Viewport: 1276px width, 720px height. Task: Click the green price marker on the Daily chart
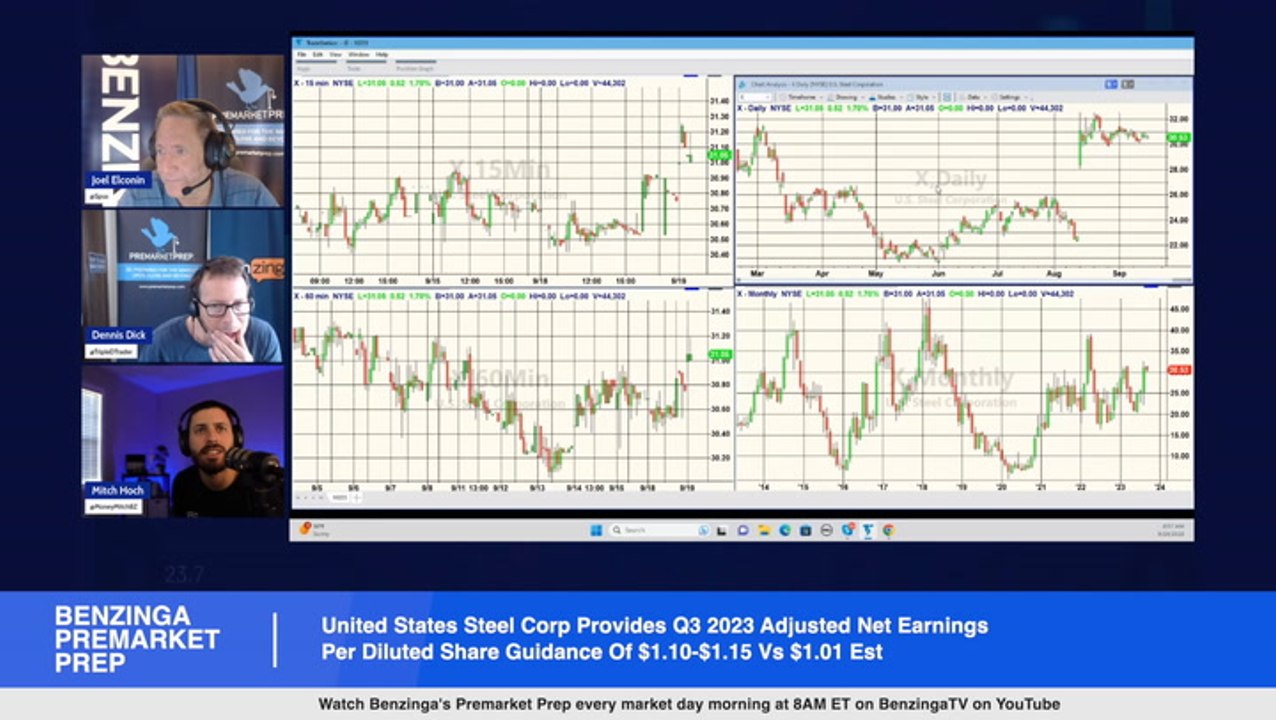[x=1178, y=138]
